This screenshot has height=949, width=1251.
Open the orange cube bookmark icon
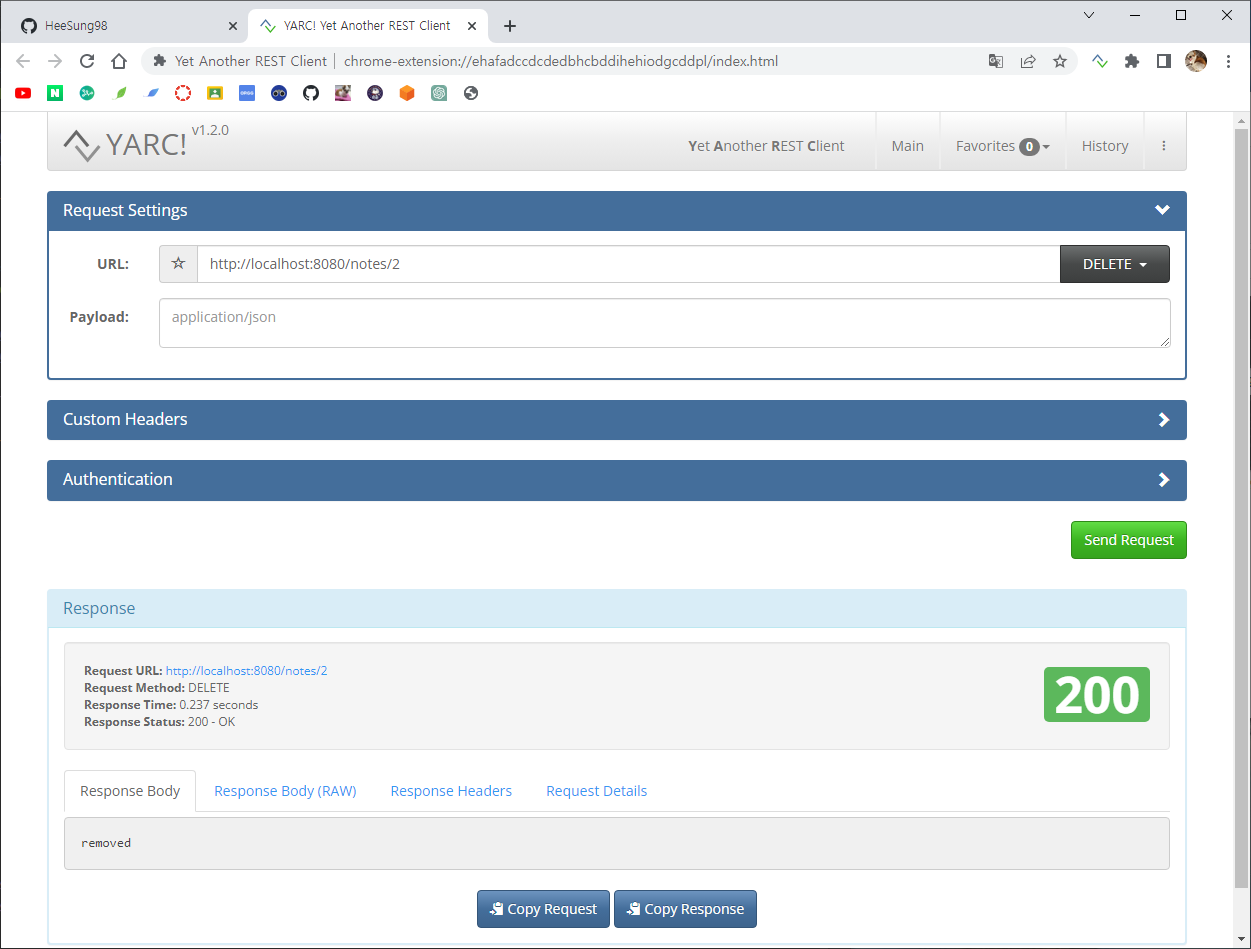tap(407, 93)
